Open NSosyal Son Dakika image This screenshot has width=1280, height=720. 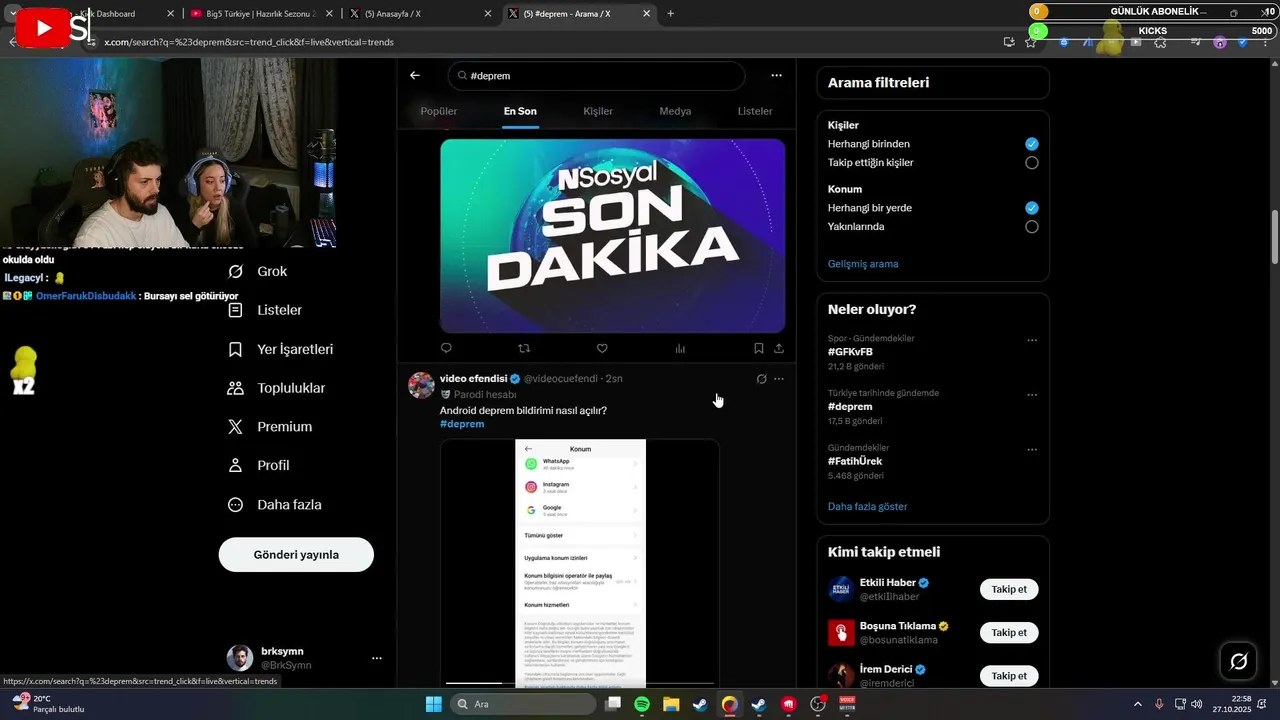tap(612, 236)
